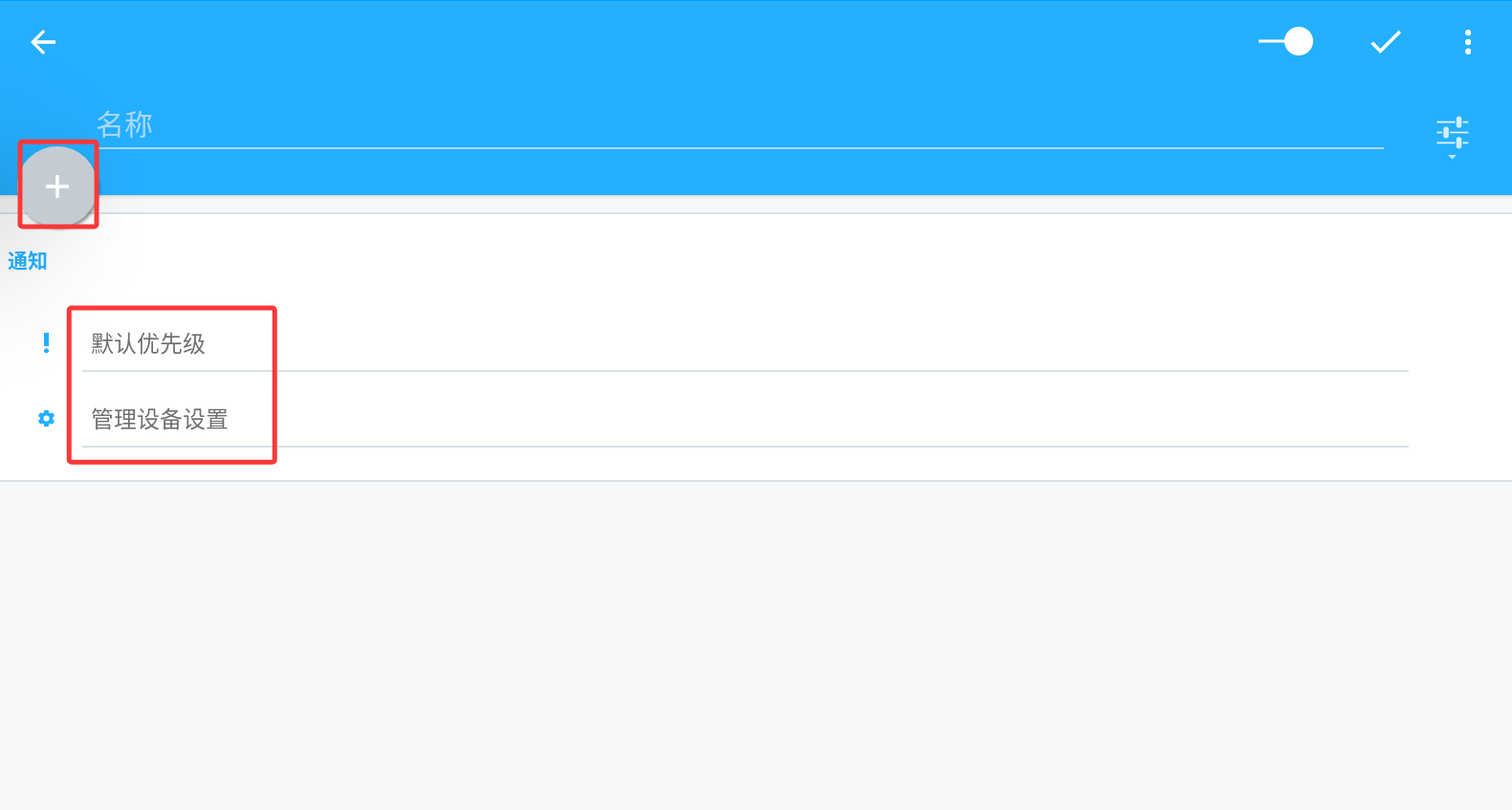The image size is (1512, 810).
Task: Click the blue exclamation priority icon
Action: click(x=46, y=343)
